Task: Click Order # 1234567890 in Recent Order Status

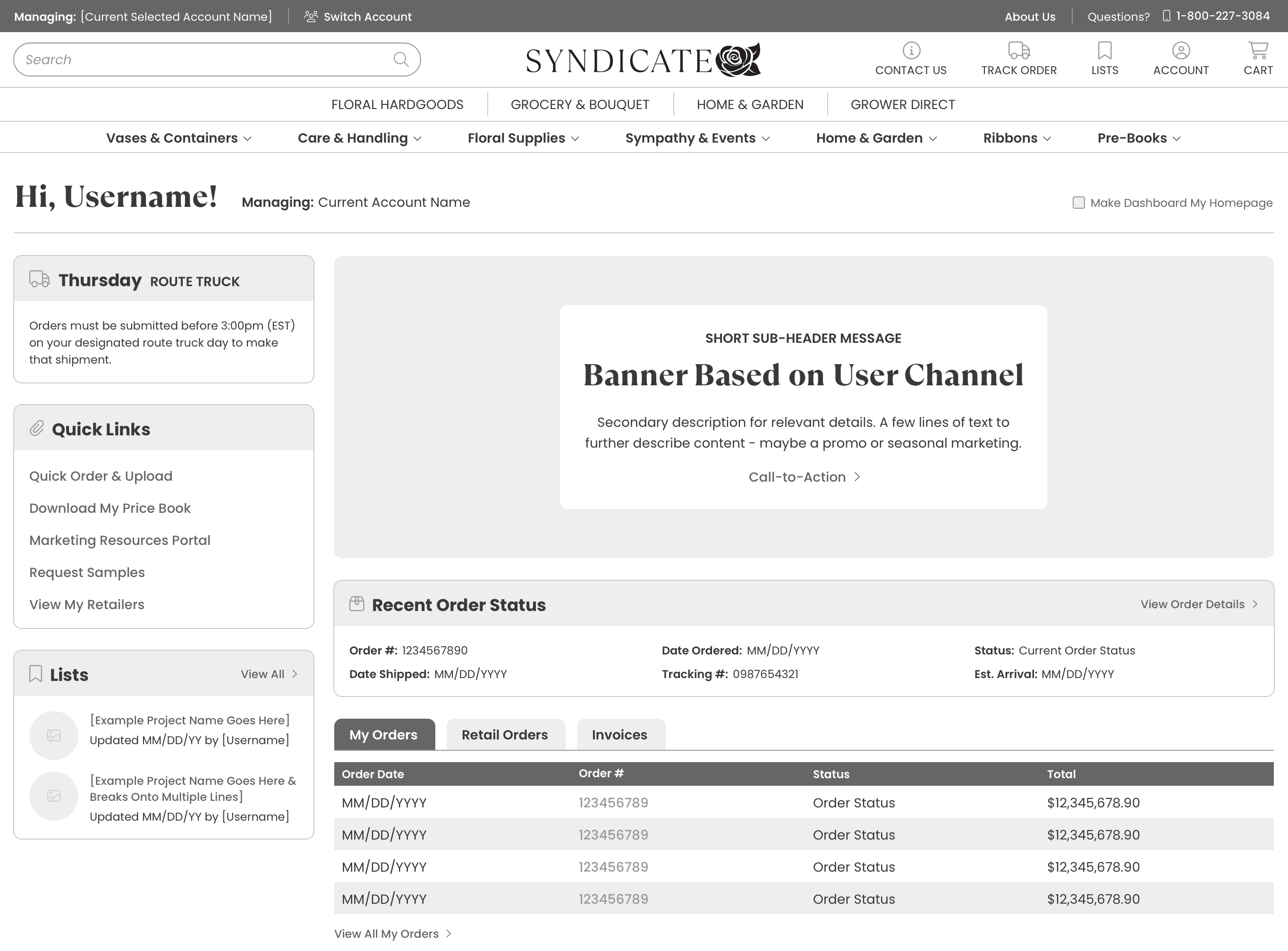Action: [x=434, y=651]
